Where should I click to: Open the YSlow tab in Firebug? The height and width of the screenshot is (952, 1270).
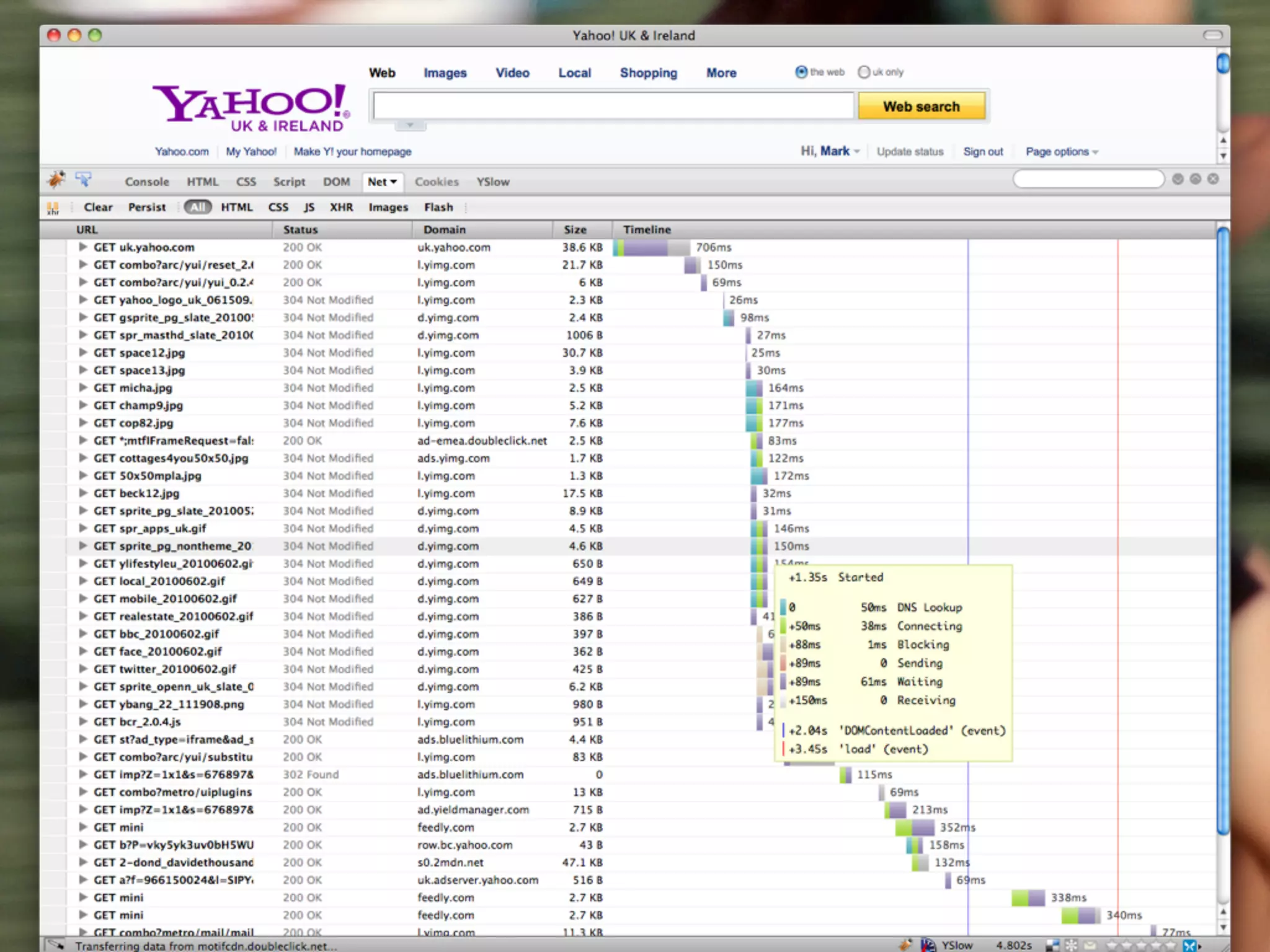point(493,182)
